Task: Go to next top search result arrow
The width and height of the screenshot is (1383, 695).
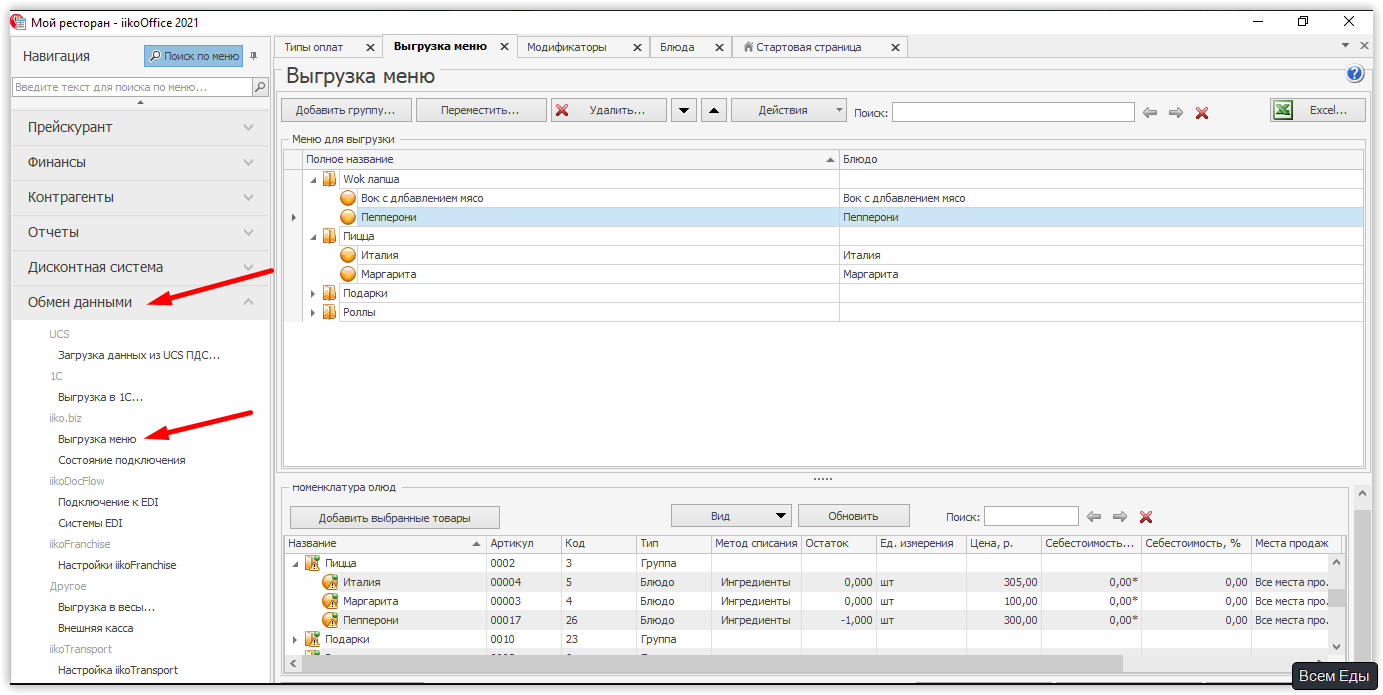Action: pyautogui.click(x=1176, y=113)
